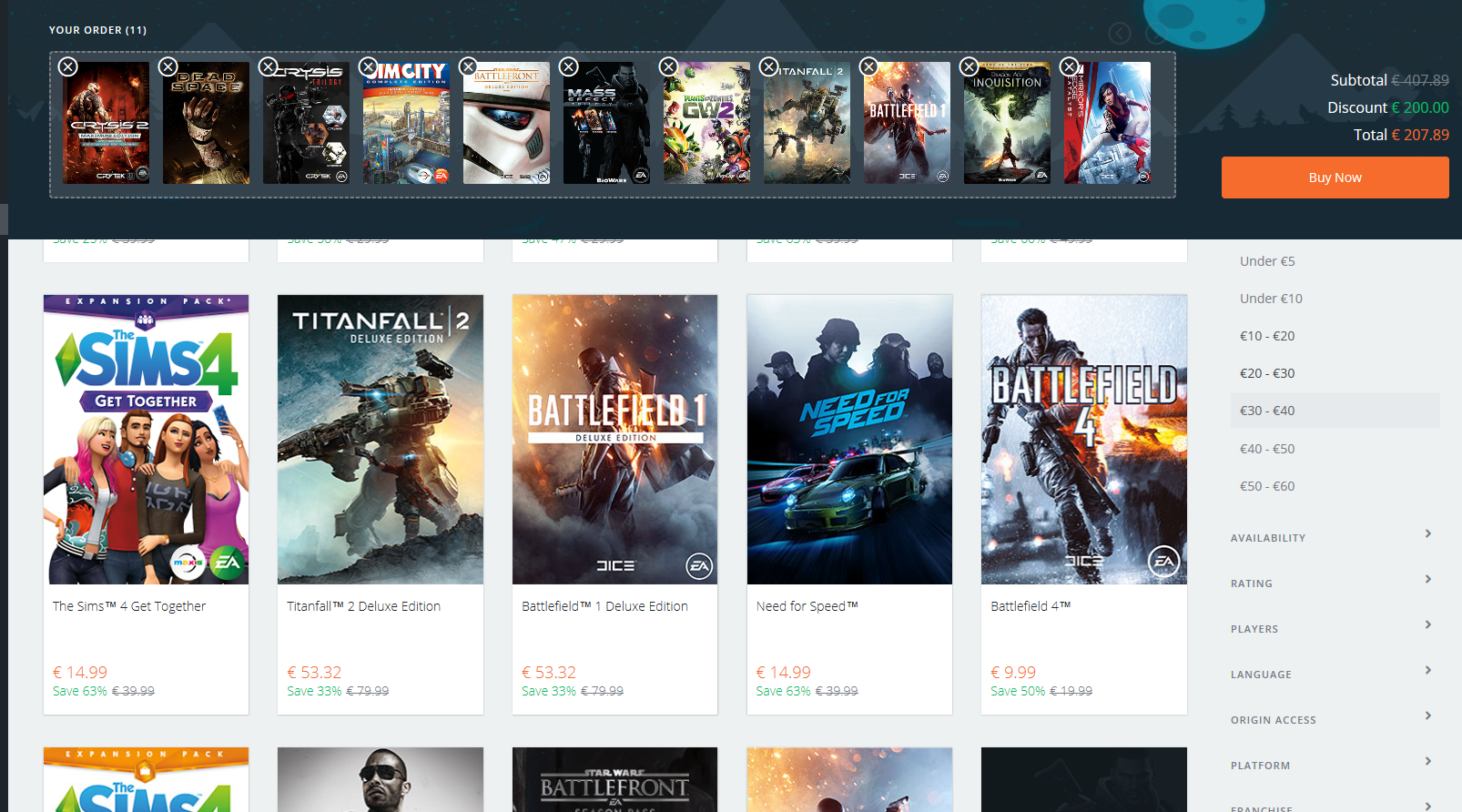Click the Titanfall 2 Deluxe Edition title

(364, 606)
